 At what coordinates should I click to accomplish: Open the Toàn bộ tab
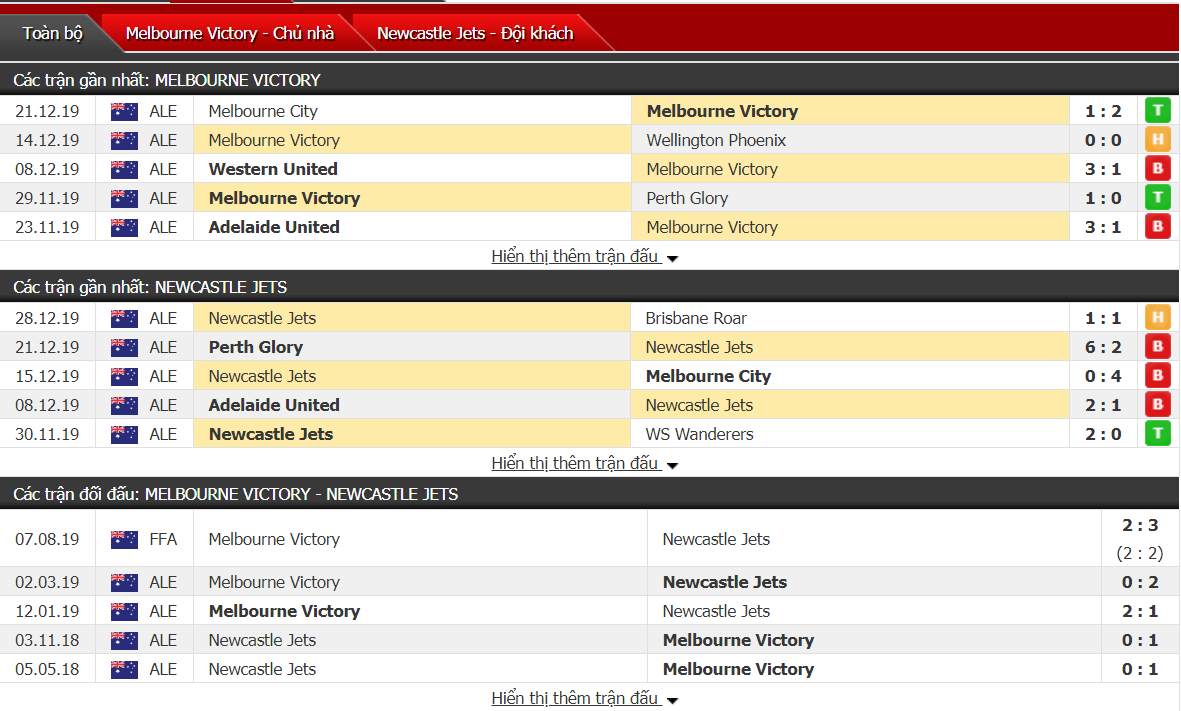point(52,33)
